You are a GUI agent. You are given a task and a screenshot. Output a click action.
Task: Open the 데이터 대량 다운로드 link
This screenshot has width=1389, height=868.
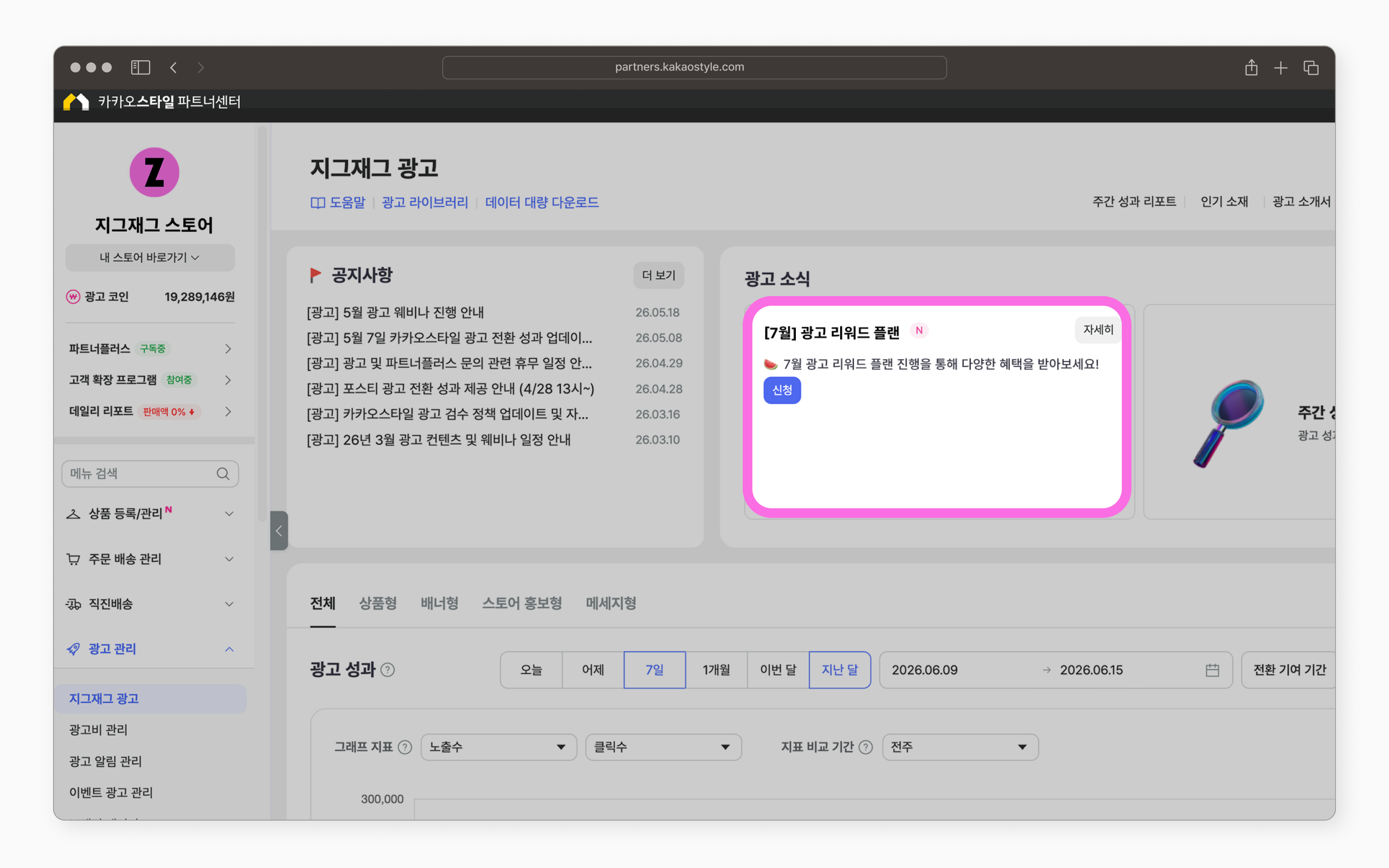[542, 203]
